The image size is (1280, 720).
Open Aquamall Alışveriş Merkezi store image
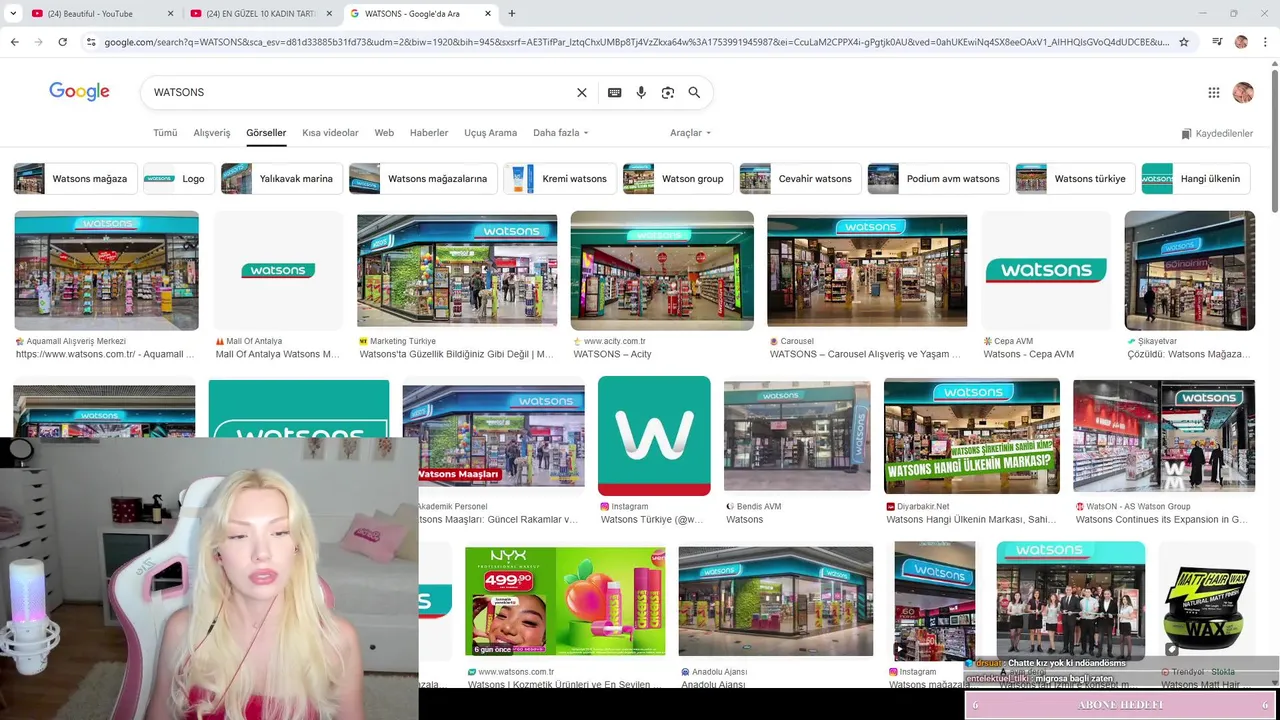(x=106, y=271)
